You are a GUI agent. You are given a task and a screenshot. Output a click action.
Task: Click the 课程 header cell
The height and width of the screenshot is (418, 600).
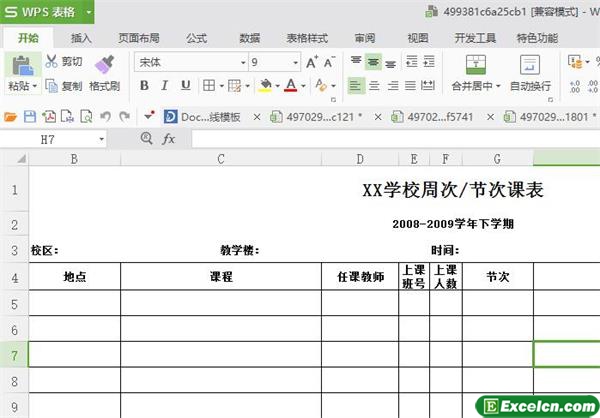point(221,277)
